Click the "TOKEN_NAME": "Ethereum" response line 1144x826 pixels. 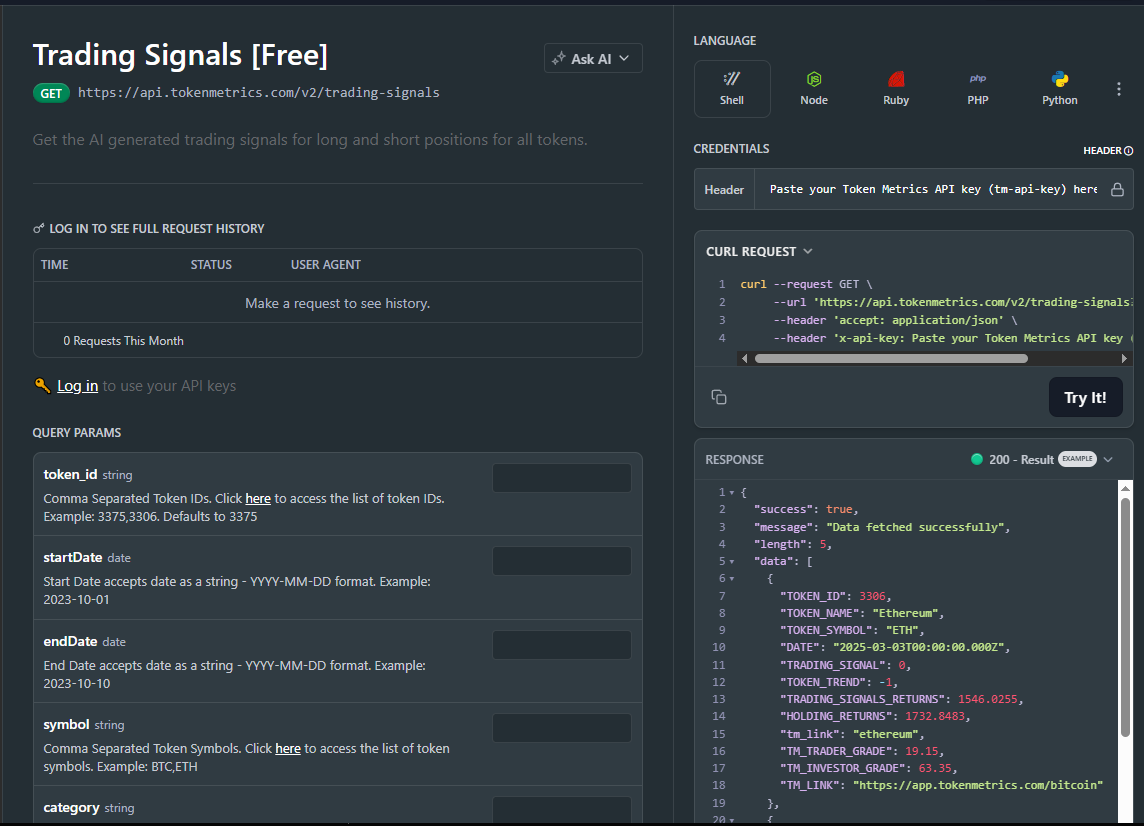862,613
